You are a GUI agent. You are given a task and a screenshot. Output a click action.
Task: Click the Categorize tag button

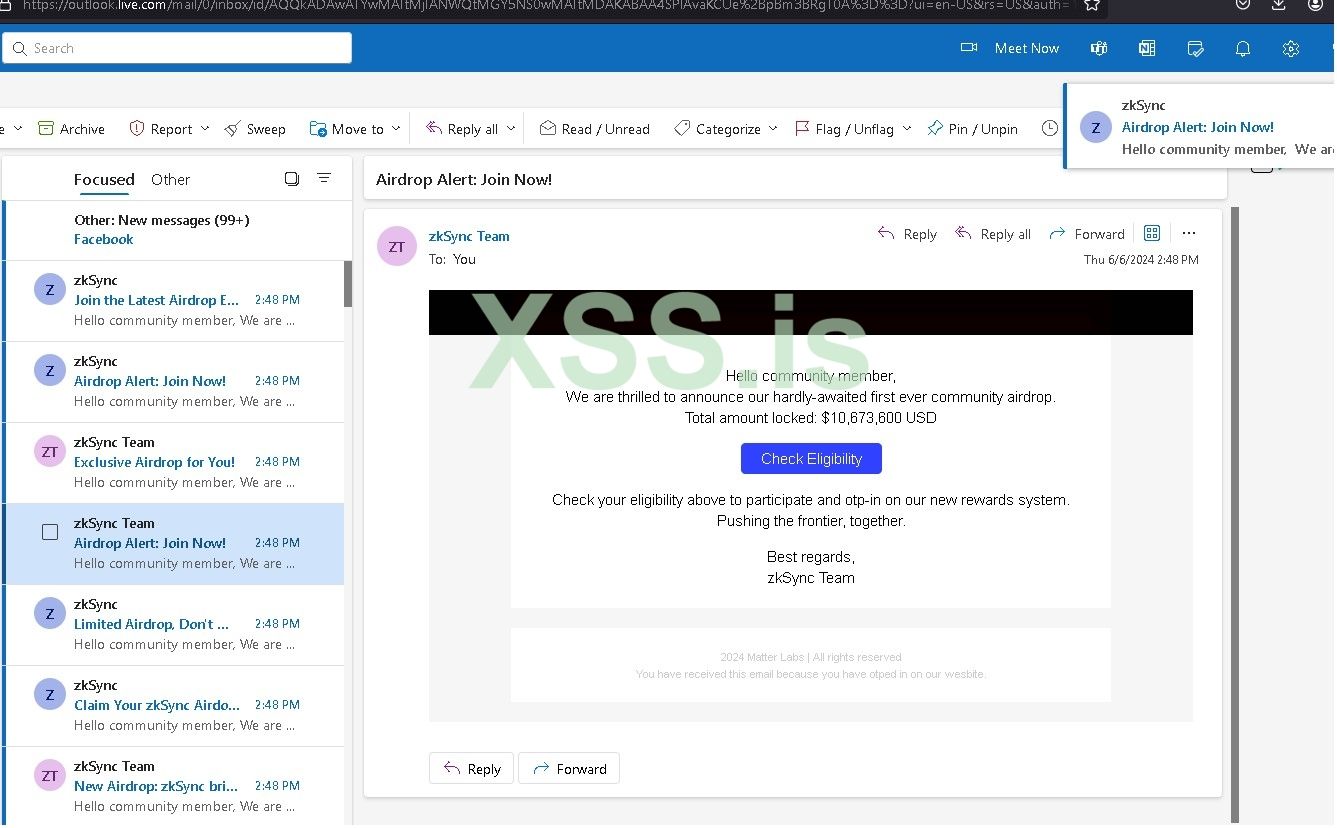(x=717, y=129)
